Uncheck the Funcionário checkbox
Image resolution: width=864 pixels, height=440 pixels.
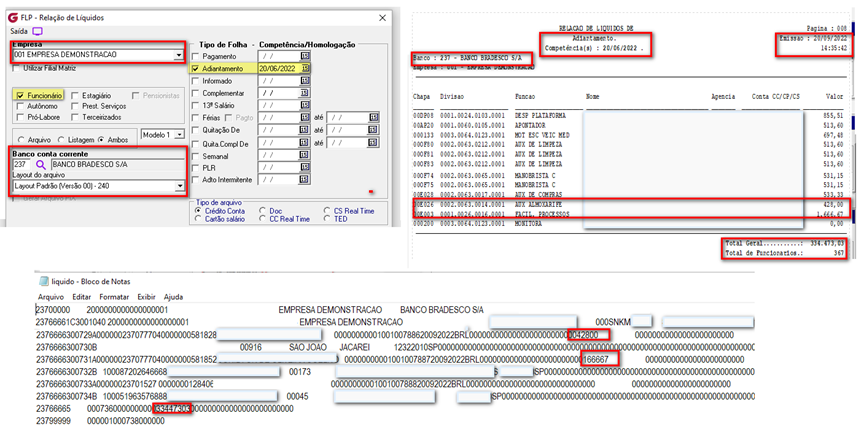tap(20, 96)
